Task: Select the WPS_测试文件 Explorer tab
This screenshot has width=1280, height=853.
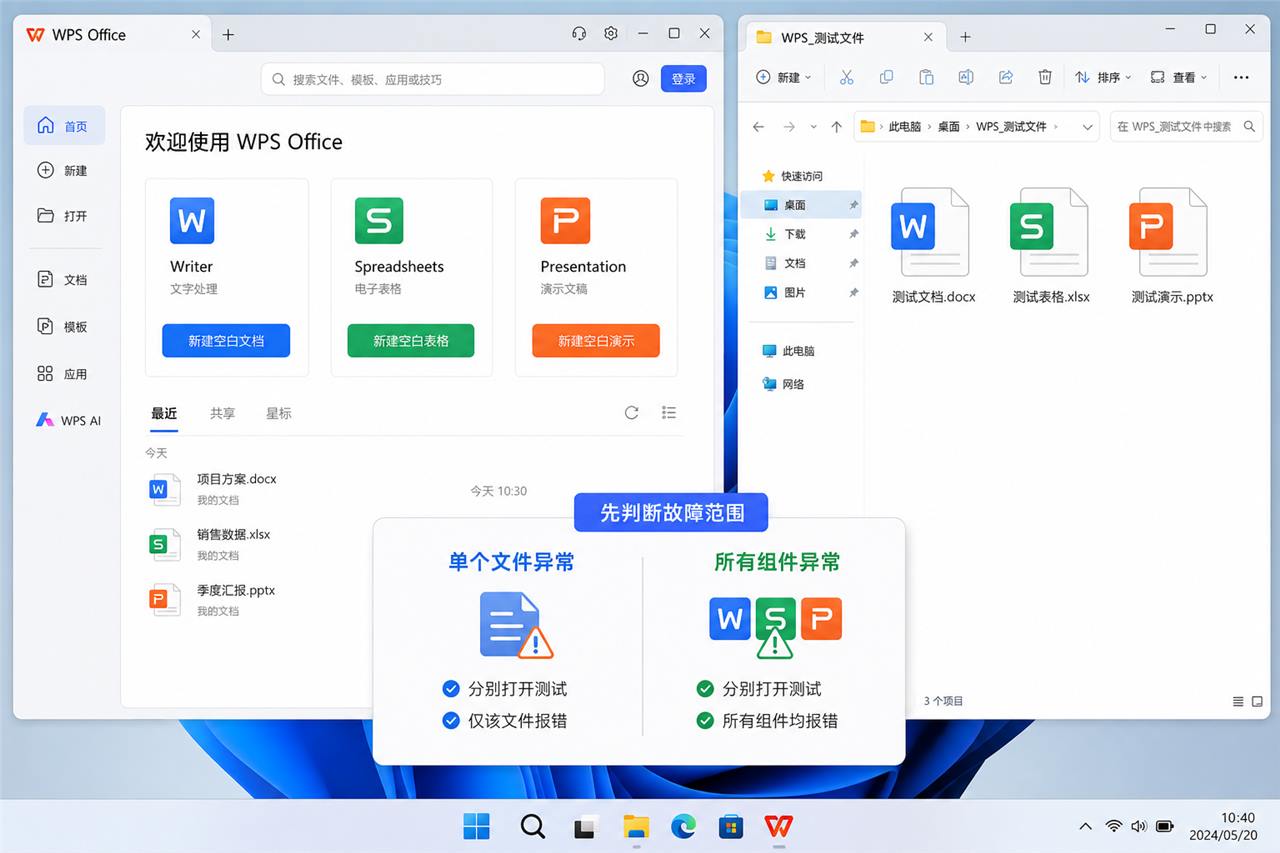Action: (x=846, y=37)
